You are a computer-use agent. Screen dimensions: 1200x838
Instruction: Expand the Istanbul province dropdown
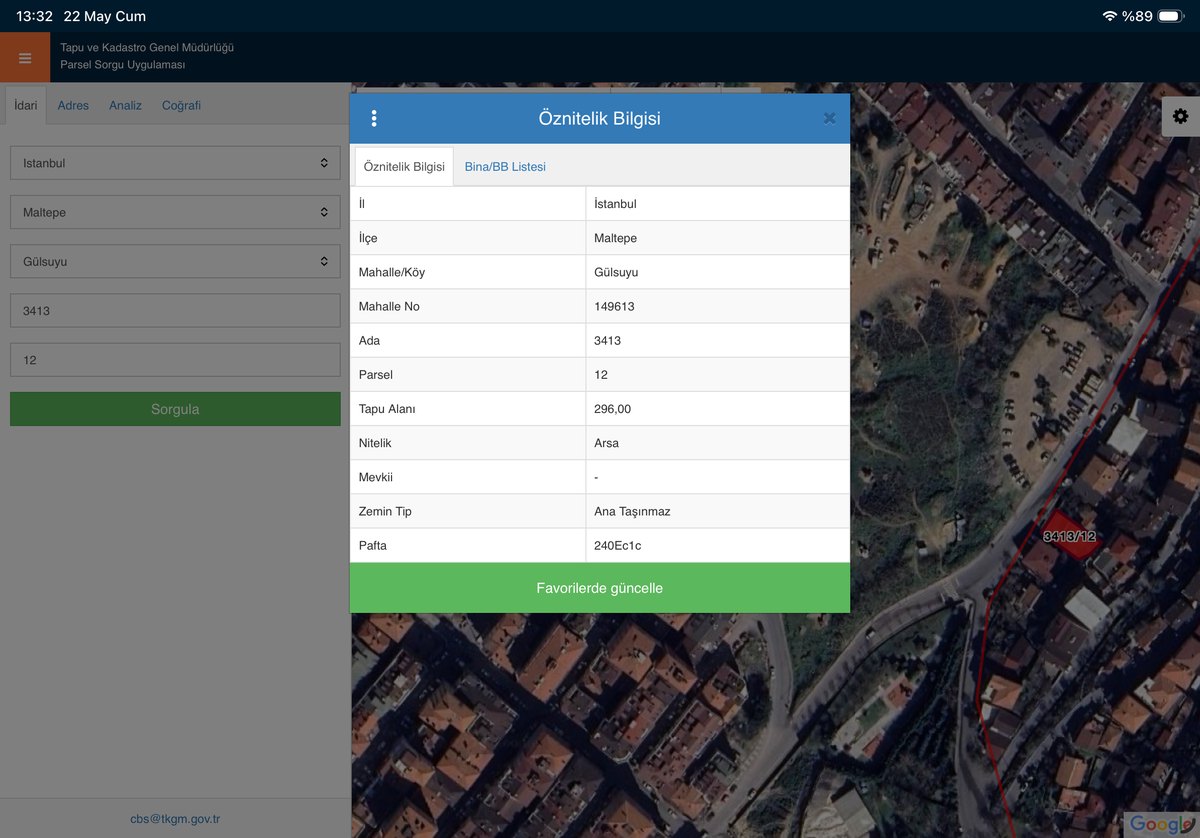175,163
